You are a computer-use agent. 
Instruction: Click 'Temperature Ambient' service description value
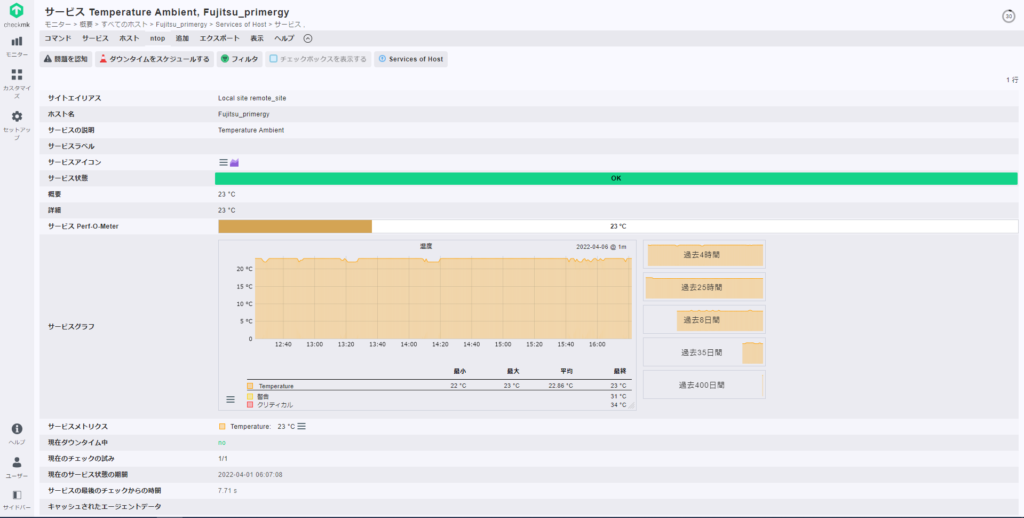pyautogui.click(x=251, y=130)
